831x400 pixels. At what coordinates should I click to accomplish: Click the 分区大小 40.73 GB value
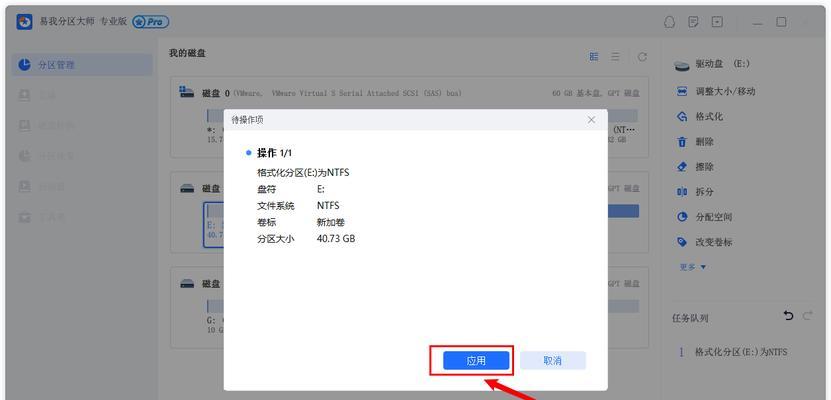pos(336,238)
